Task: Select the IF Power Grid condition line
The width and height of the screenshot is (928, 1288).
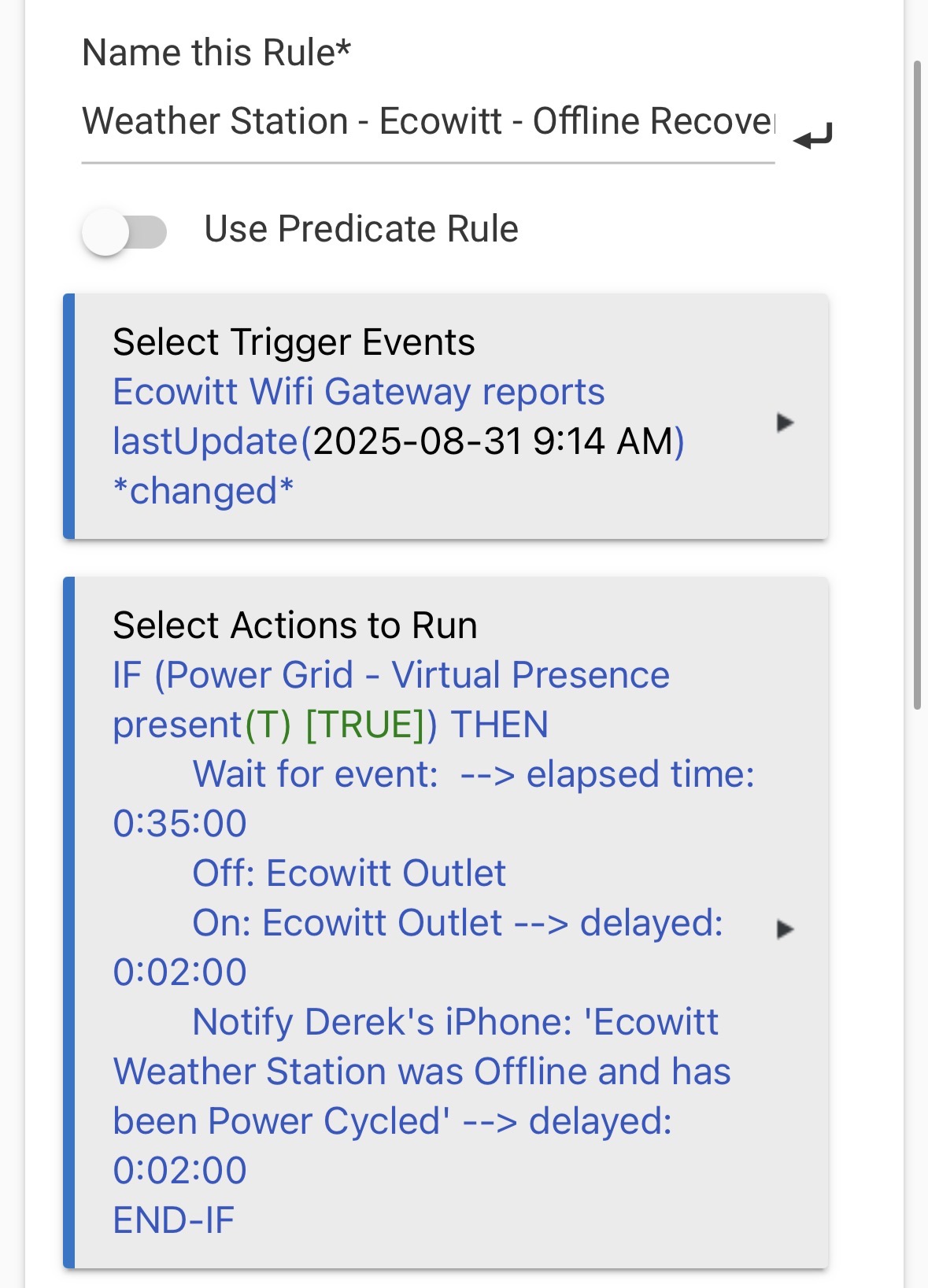Action: pyautogui.click(x=391, y=676)
